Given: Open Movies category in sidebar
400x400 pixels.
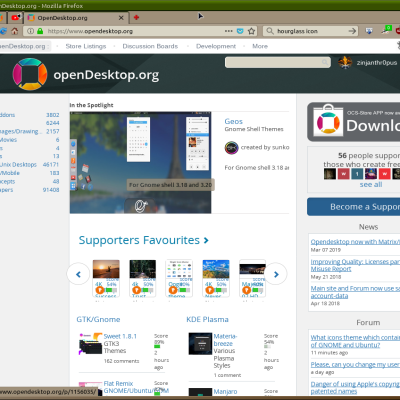Looking at the screenshot, I should (9, 140).
